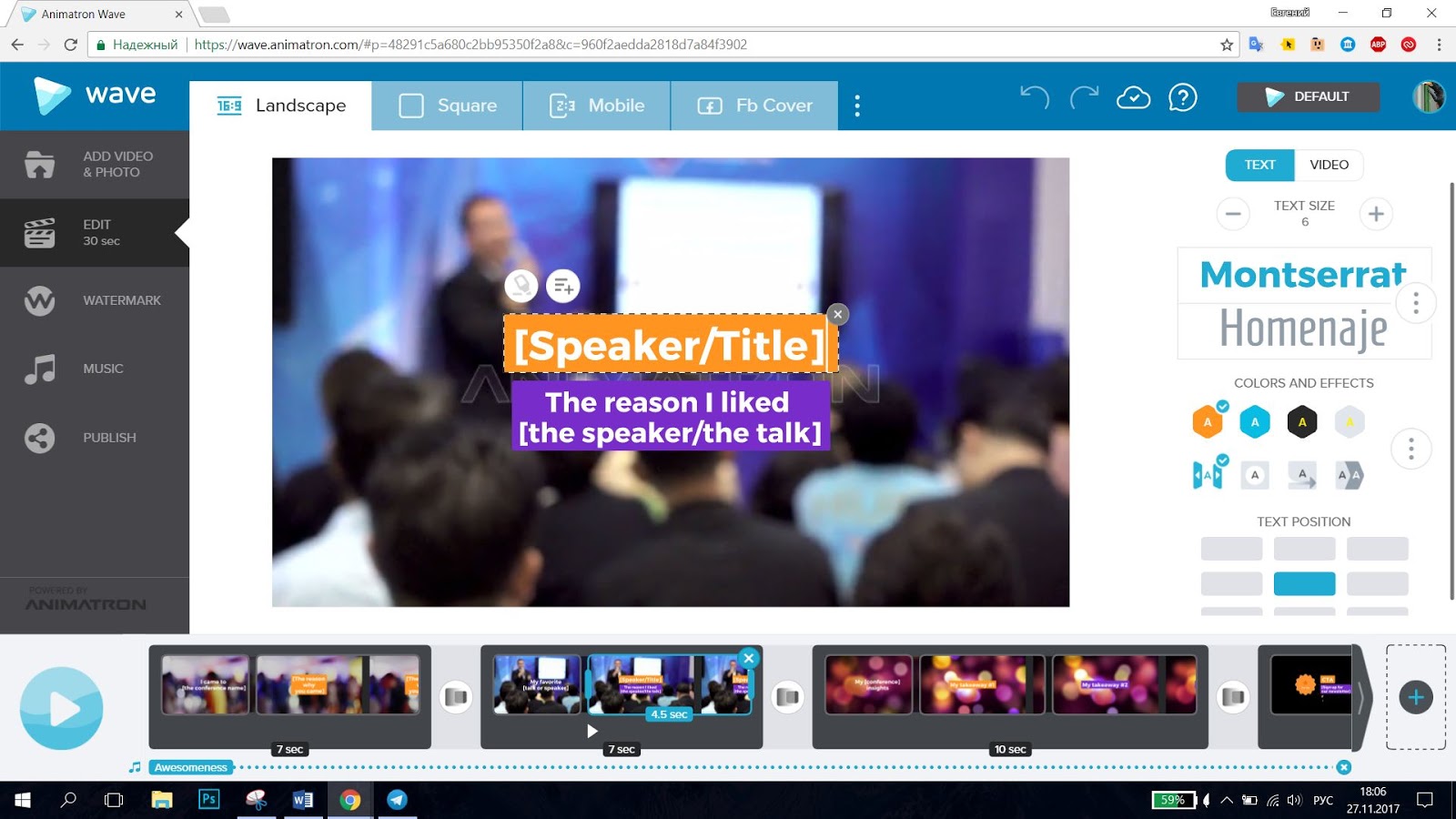Image resolution: width=1456 pixels, height=819 pixels.
Task: Open more formats three-dot menu
Action: click(x=857, y=106)
